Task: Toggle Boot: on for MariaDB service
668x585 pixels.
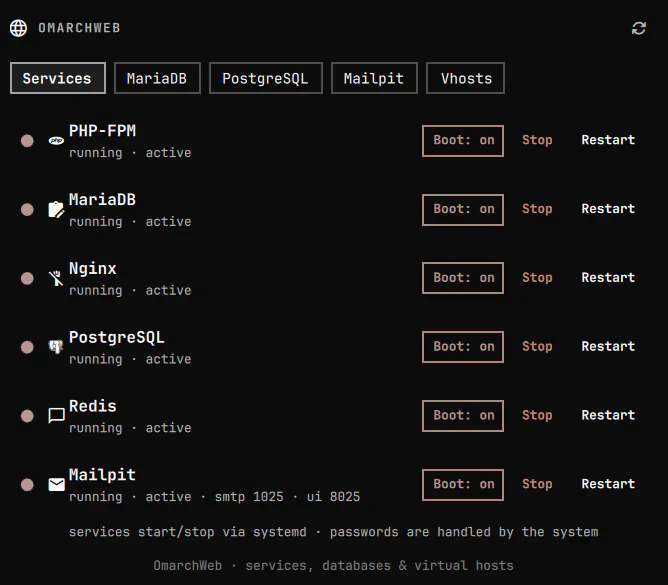Action: click(463, 210)
